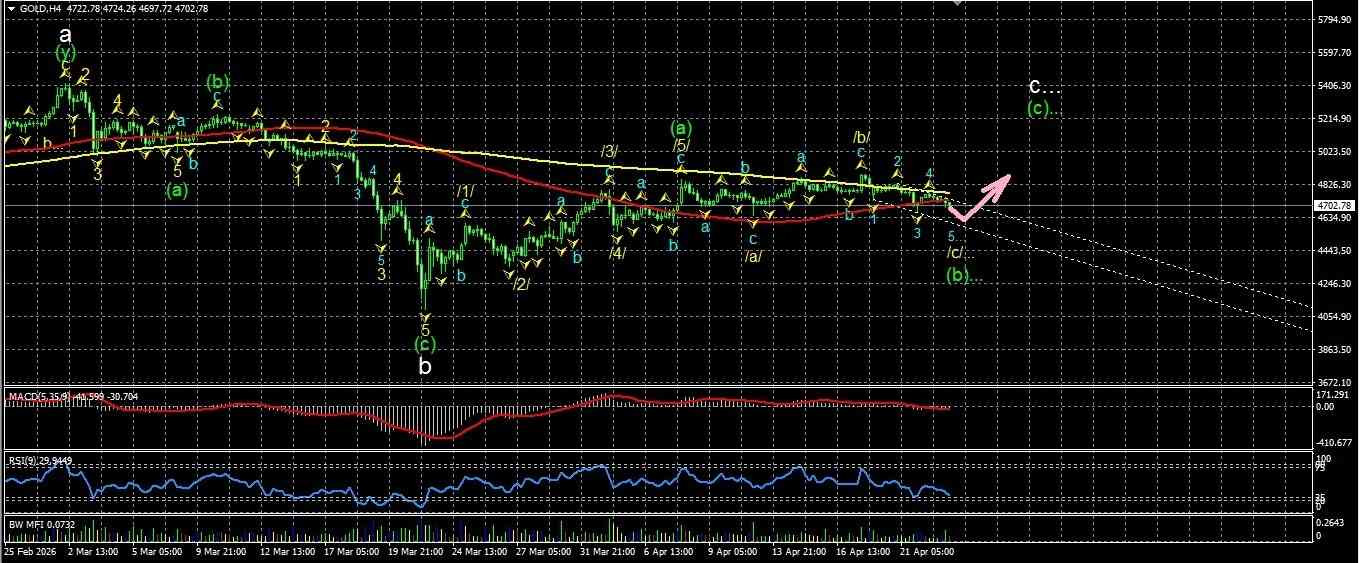The width and height of the screenshot is (1360, 563).
Task: Click the highlighted current price tag 4702.78
Action: pyautogui.click(x=1337, y=205)
